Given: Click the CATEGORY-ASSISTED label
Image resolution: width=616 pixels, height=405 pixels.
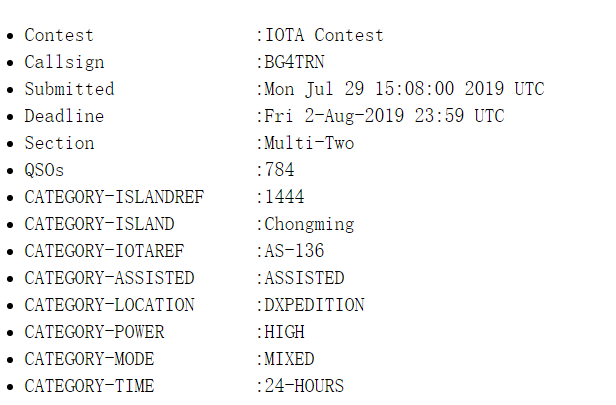Looking at the screenshot, I should coord(109,278).
